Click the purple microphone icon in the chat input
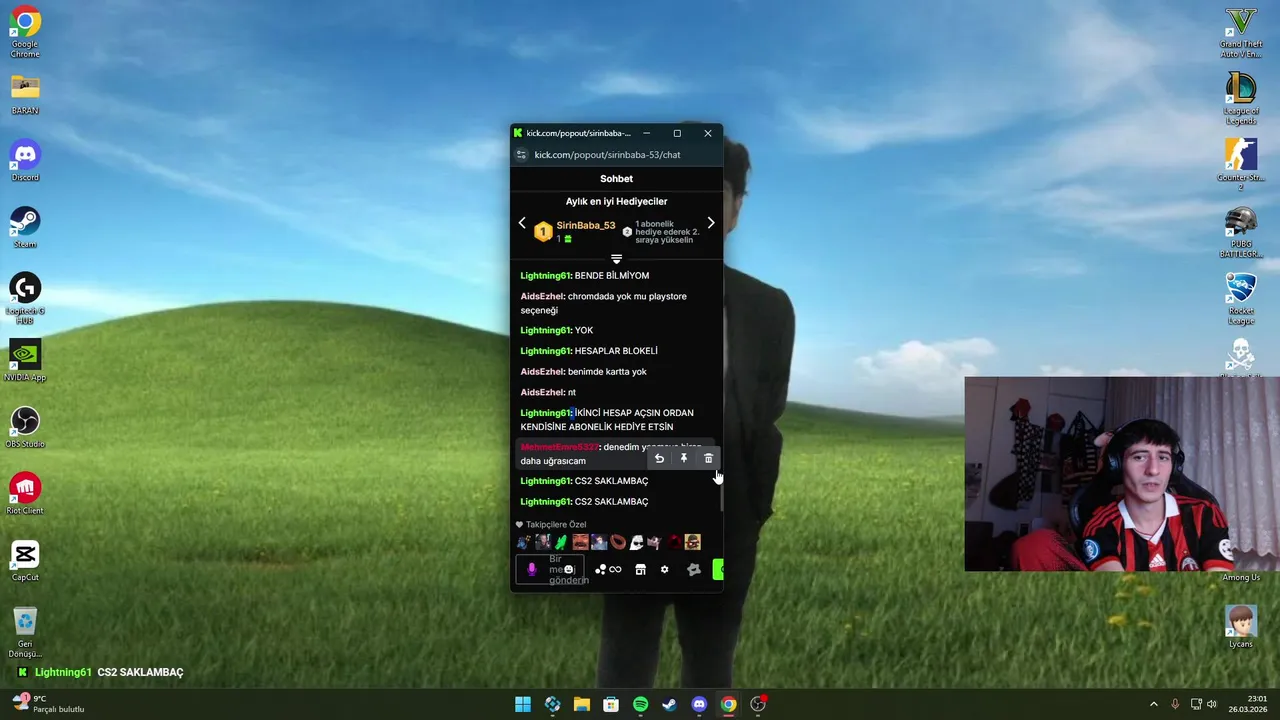 coord(532,569)
